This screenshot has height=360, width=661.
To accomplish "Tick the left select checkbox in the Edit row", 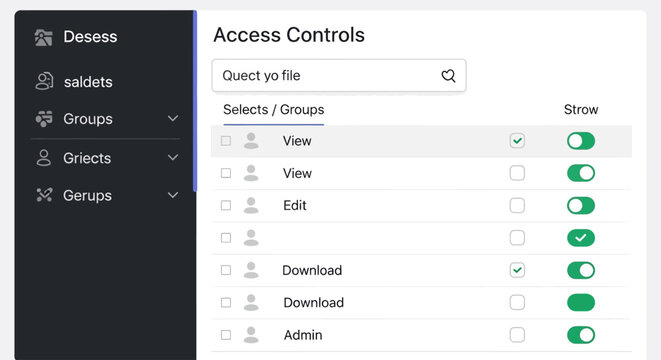I will [x=226, y=205].
